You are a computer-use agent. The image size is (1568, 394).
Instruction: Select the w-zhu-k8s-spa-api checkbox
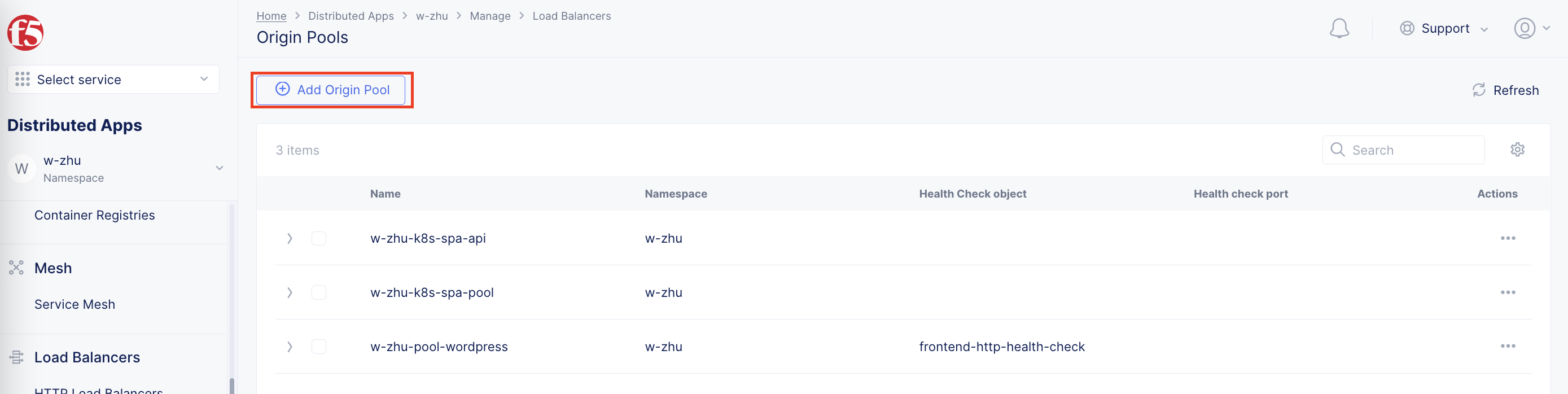coord(318,238)
